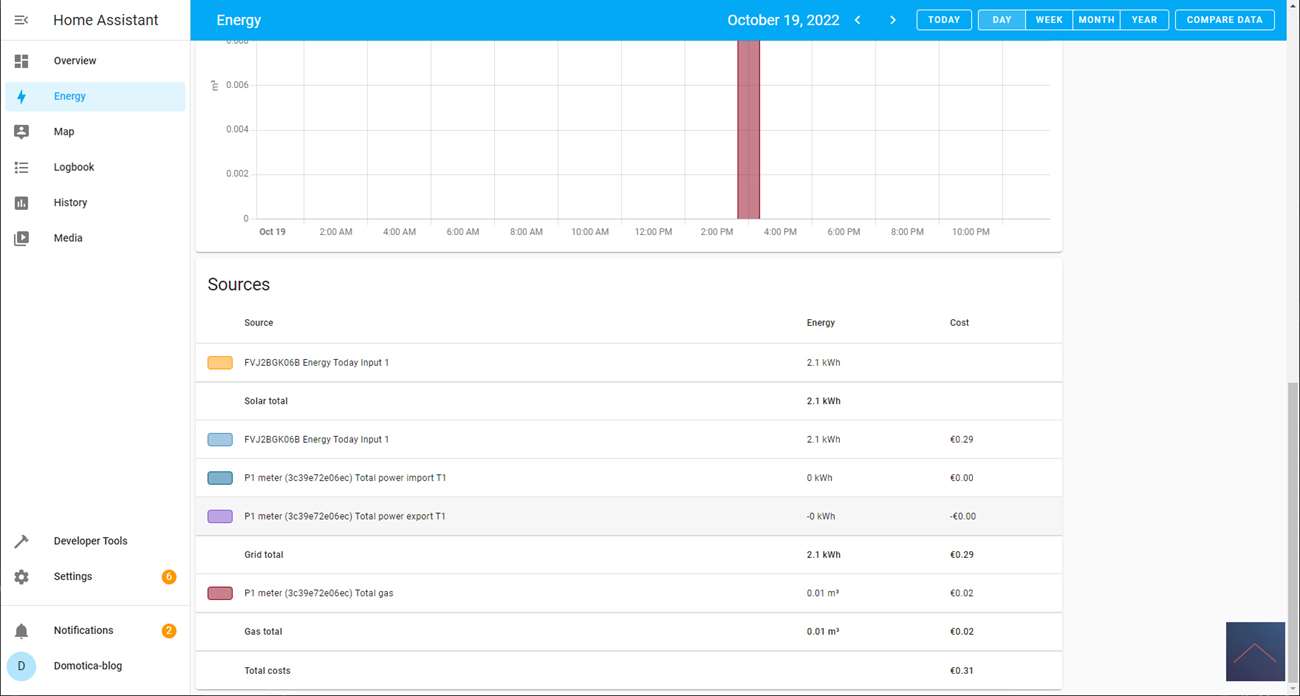The image size is (1300, 696).
Task: Go to previous day with left chevron
Action: click(x=857, y=20)
